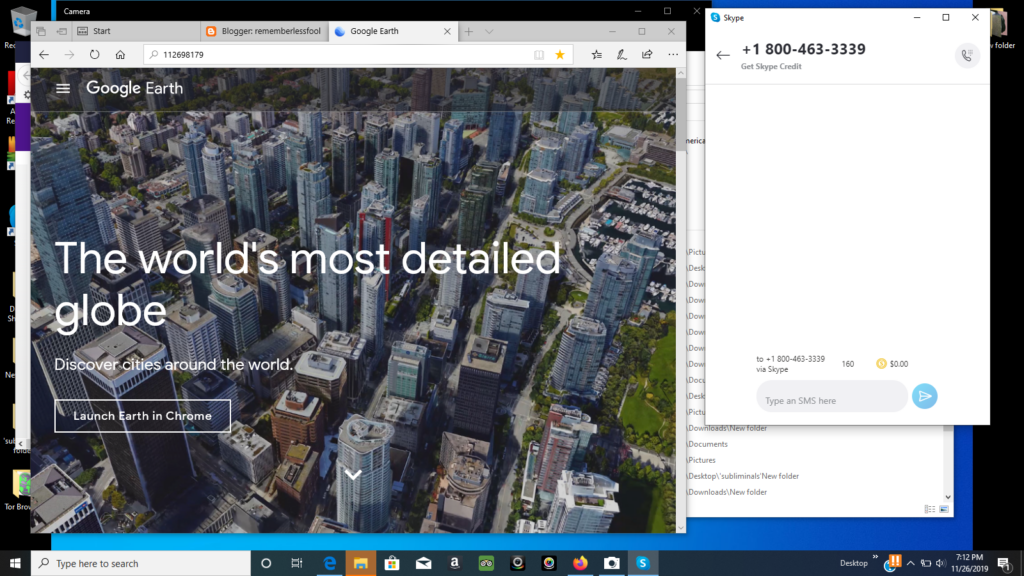Open Cortana from the taskbar

266,563
